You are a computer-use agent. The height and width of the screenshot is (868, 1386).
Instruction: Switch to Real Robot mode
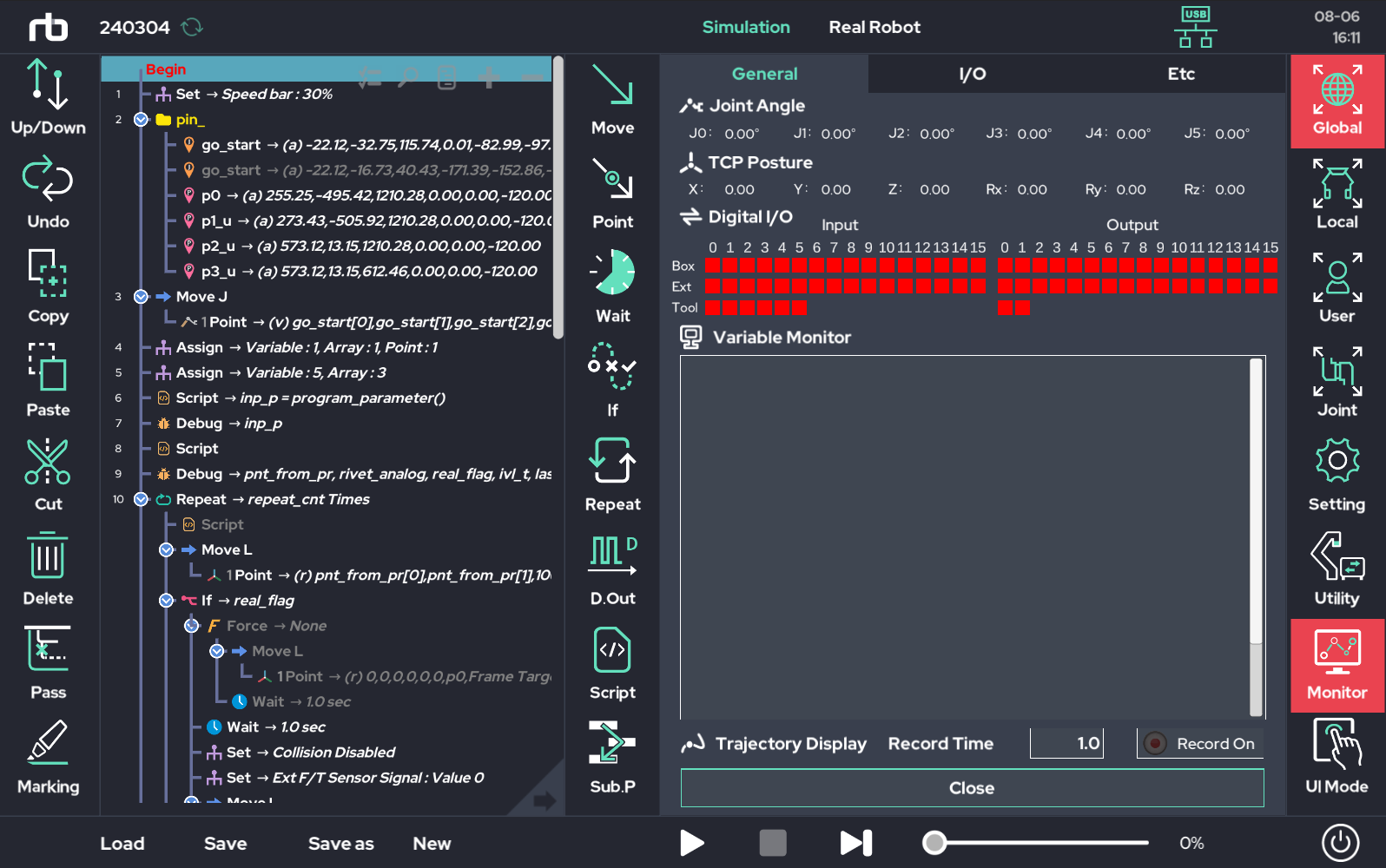coord(874,27)
